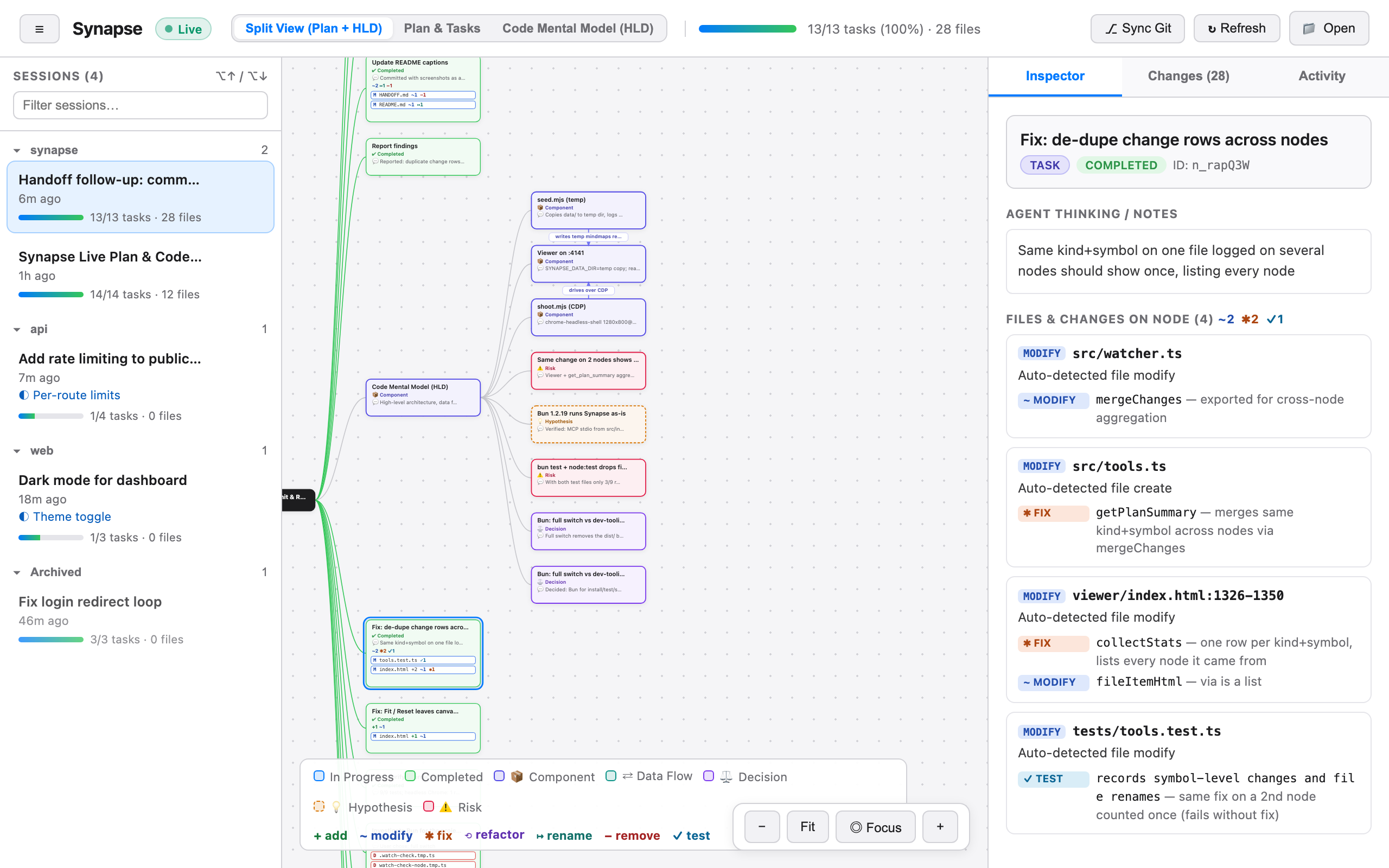Viewport: 1389px width, 868px height.
Task: Toggle the Risk legend checkbox
Action: [x=429, y=807]
